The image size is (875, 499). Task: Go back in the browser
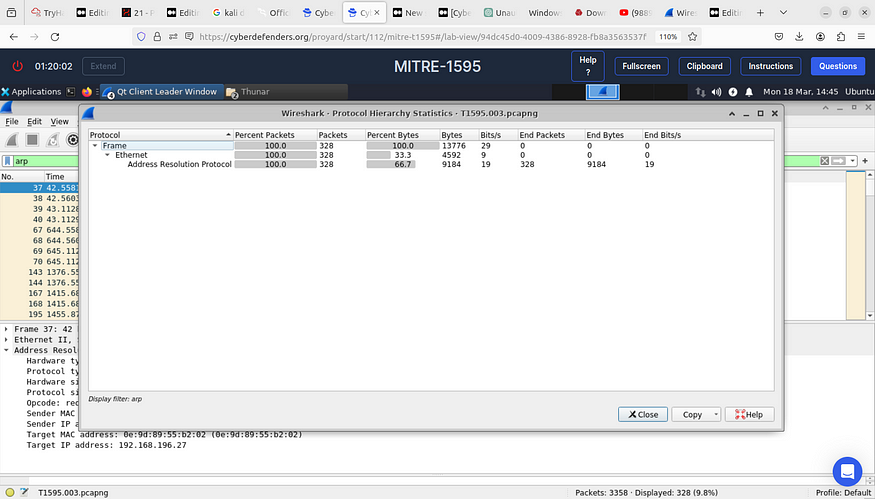[x=14, y=37]
